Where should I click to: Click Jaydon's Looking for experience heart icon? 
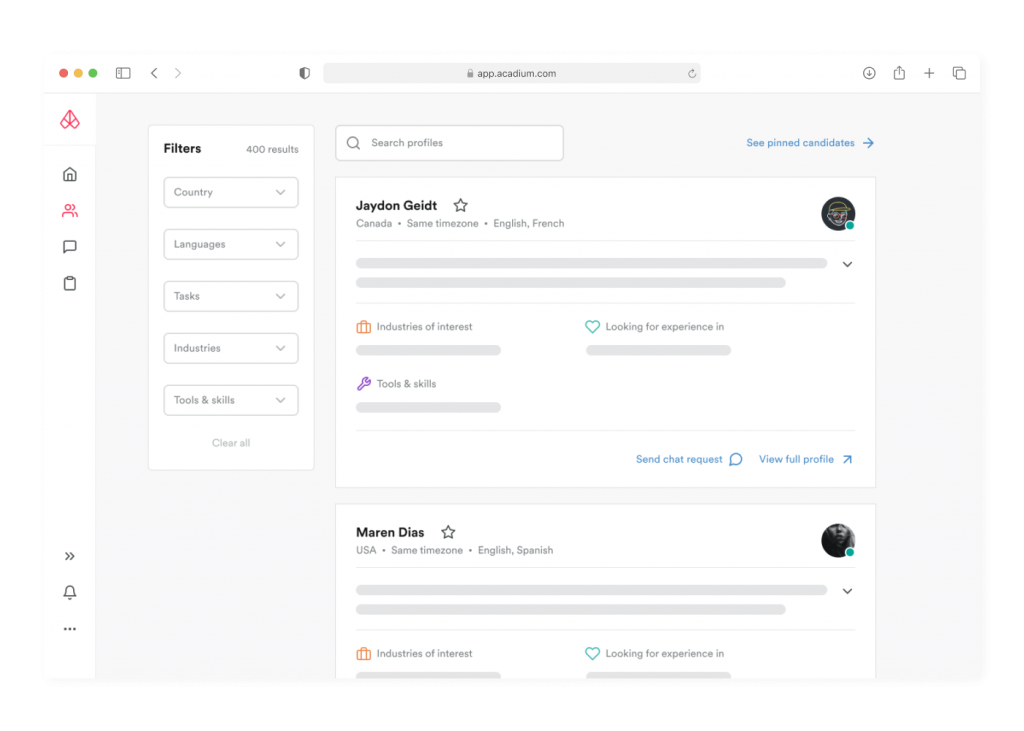click(592, 327)
